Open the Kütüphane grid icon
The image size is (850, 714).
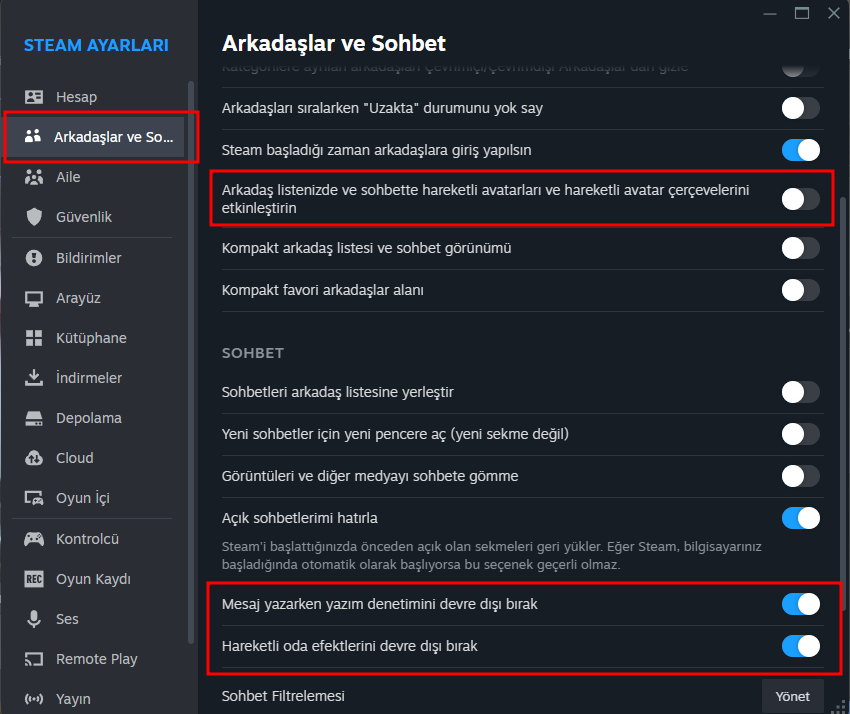pyautogui.click(x=34, y=338)
